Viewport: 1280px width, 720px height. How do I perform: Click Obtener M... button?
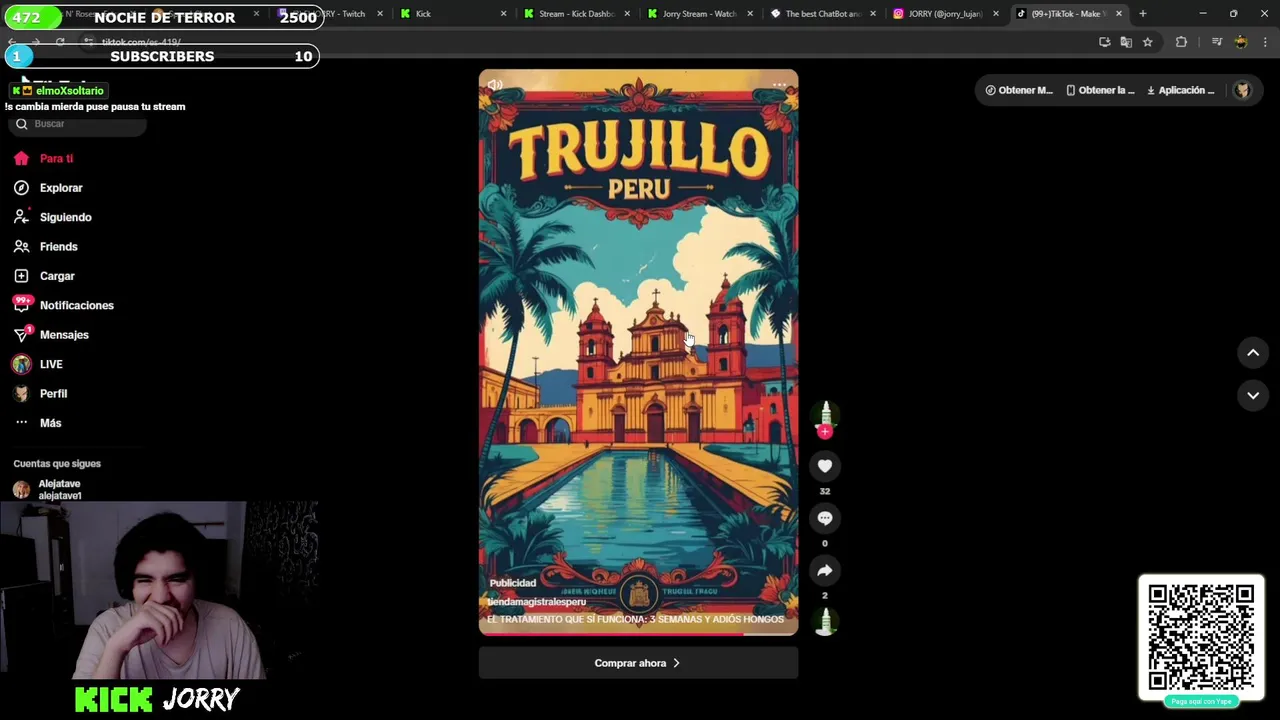pos(1019,90)
